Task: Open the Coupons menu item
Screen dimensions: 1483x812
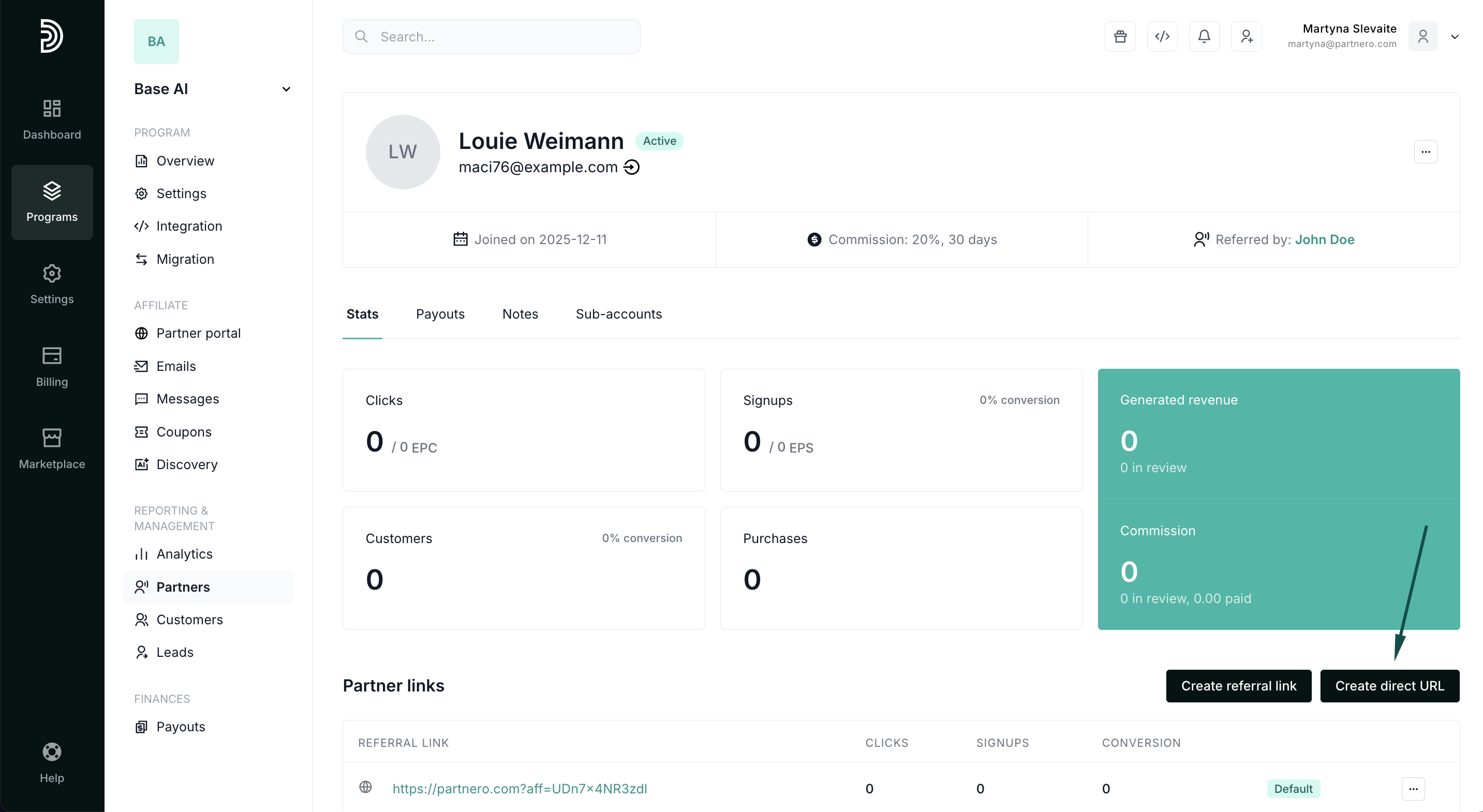Action: tap(184, 432)
